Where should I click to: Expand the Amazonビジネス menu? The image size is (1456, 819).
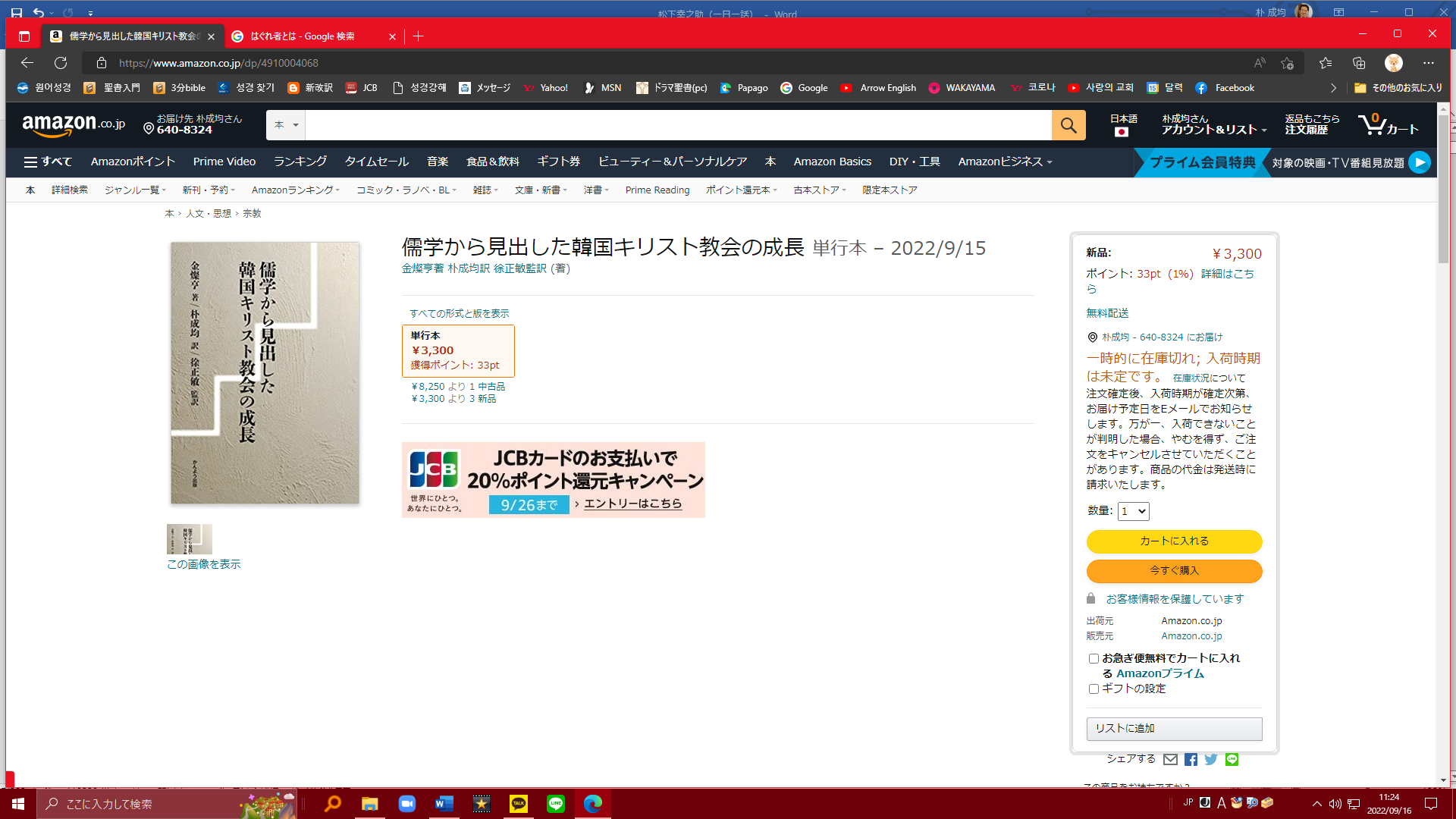[x=1005, y=162]
